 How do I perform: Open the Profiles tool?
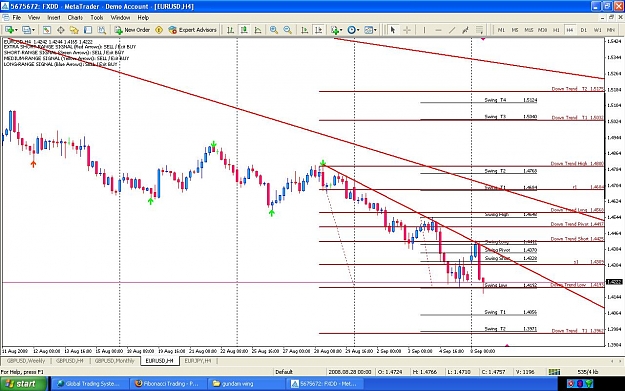(x=26, y=30)
